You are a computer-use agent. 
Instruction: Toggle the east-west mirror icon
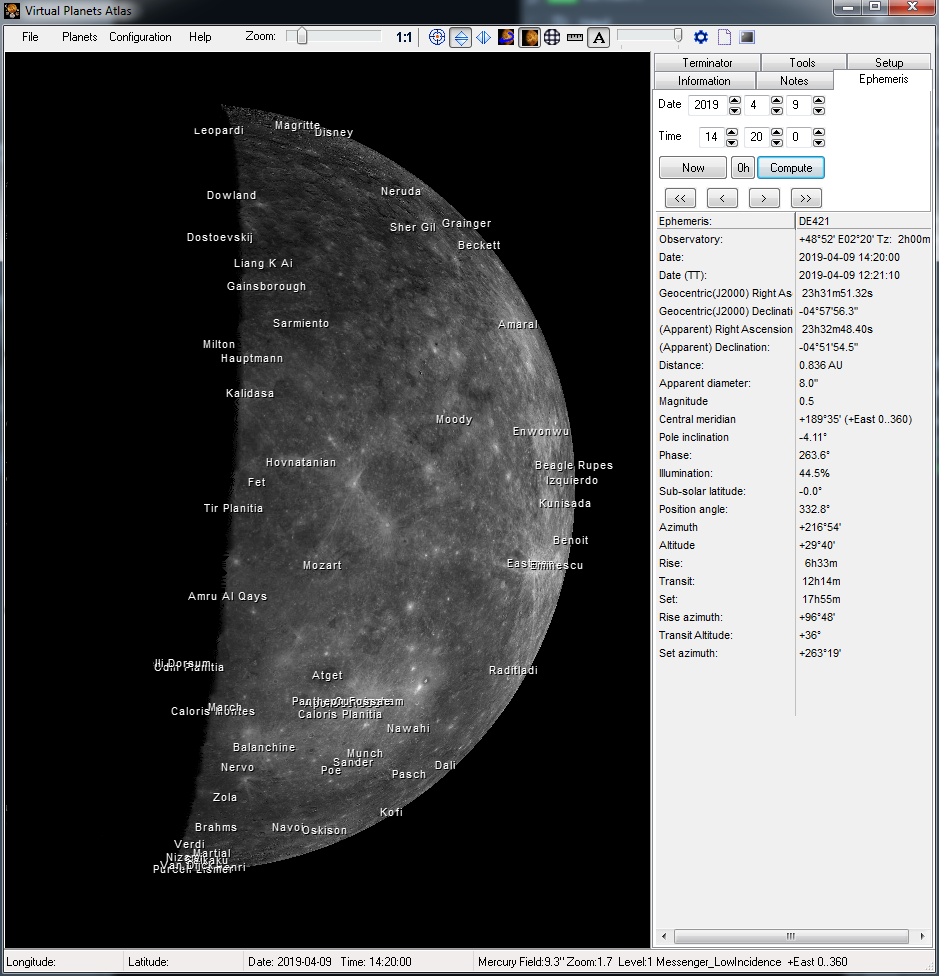pos(483,37)
